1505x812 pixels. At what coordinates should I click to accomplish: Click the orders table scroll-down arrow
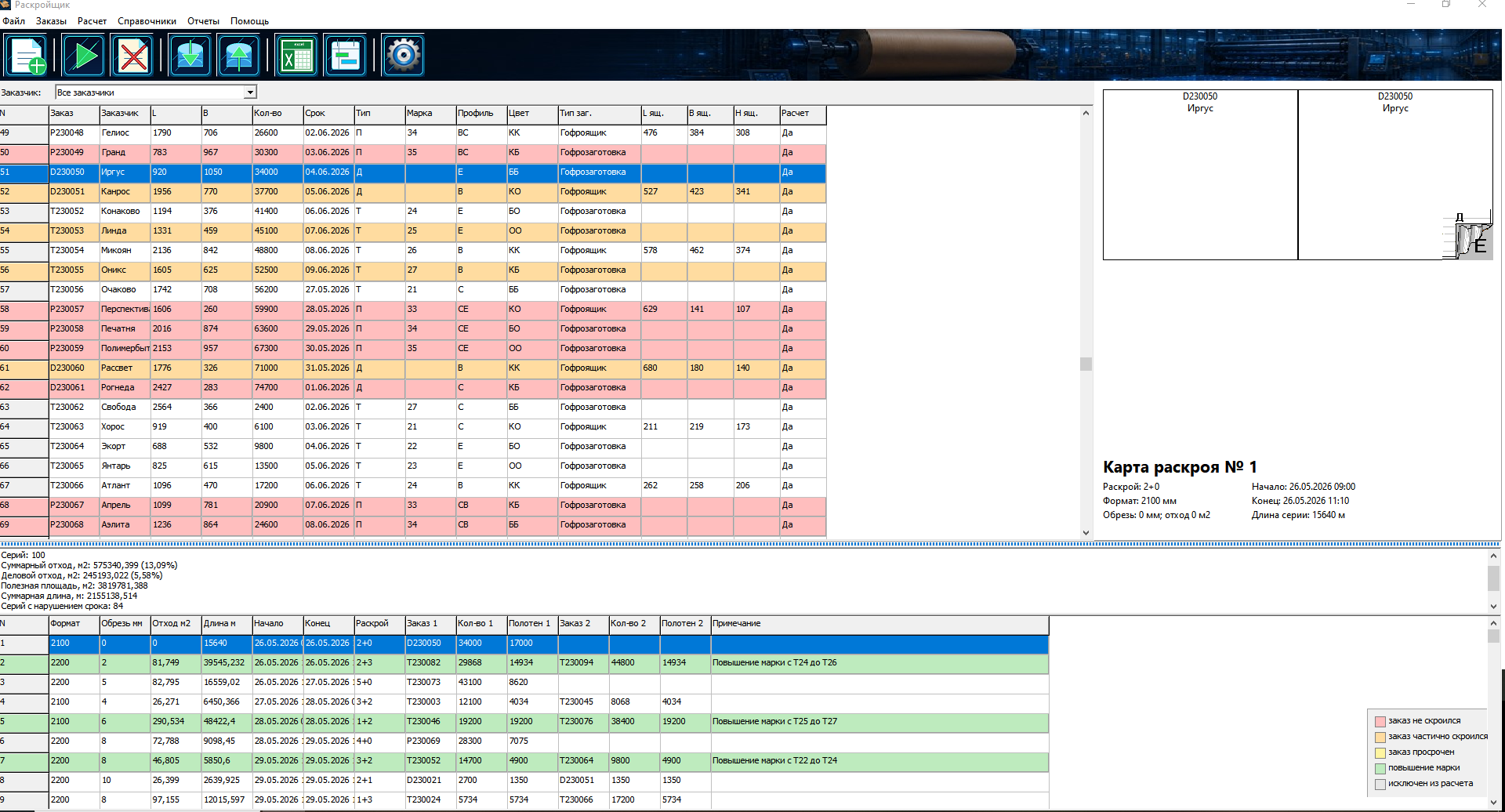click(x=1086, y=532)
